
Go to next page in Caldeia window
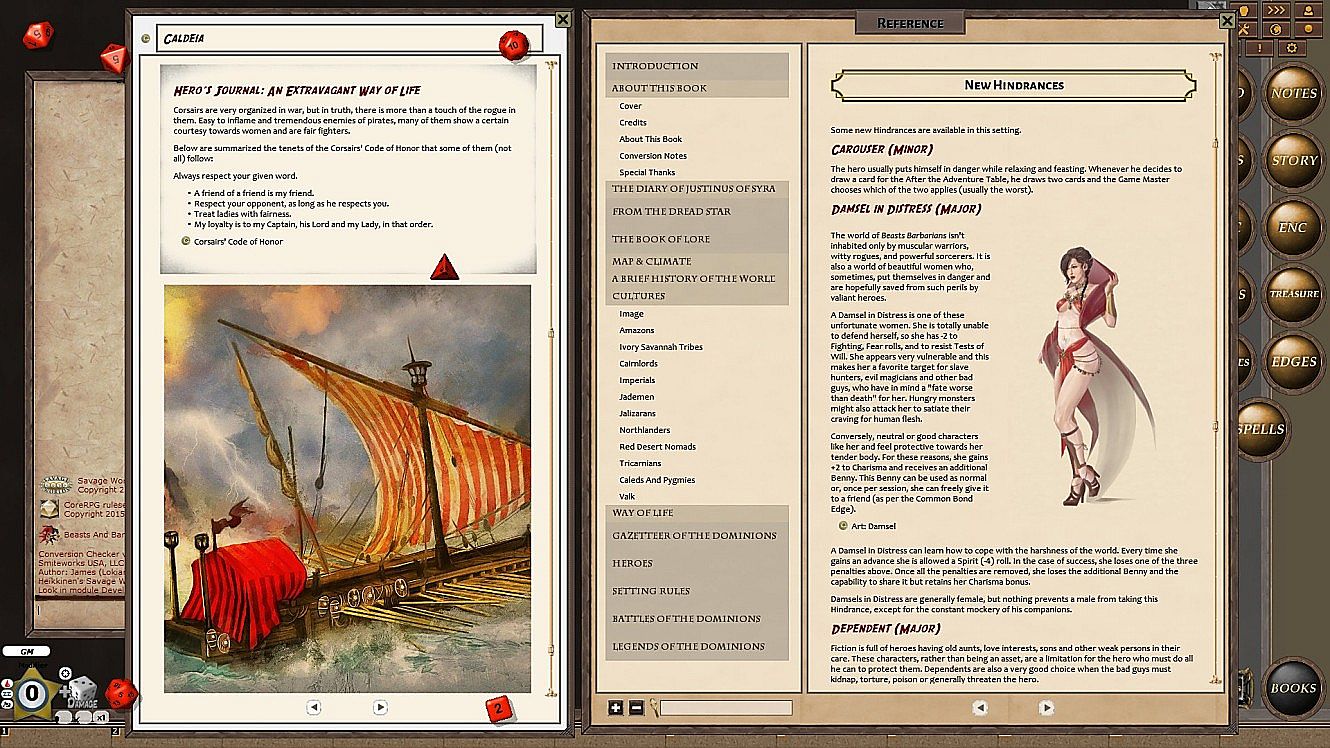pos(380,707)
